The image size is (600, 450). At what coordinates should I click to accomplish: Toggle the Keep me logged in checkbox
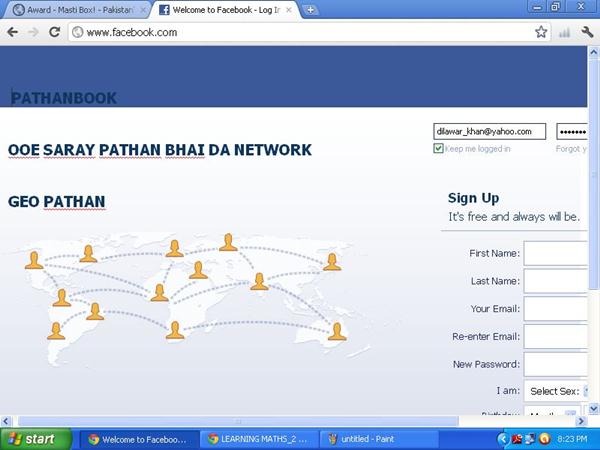click(438, 149)
